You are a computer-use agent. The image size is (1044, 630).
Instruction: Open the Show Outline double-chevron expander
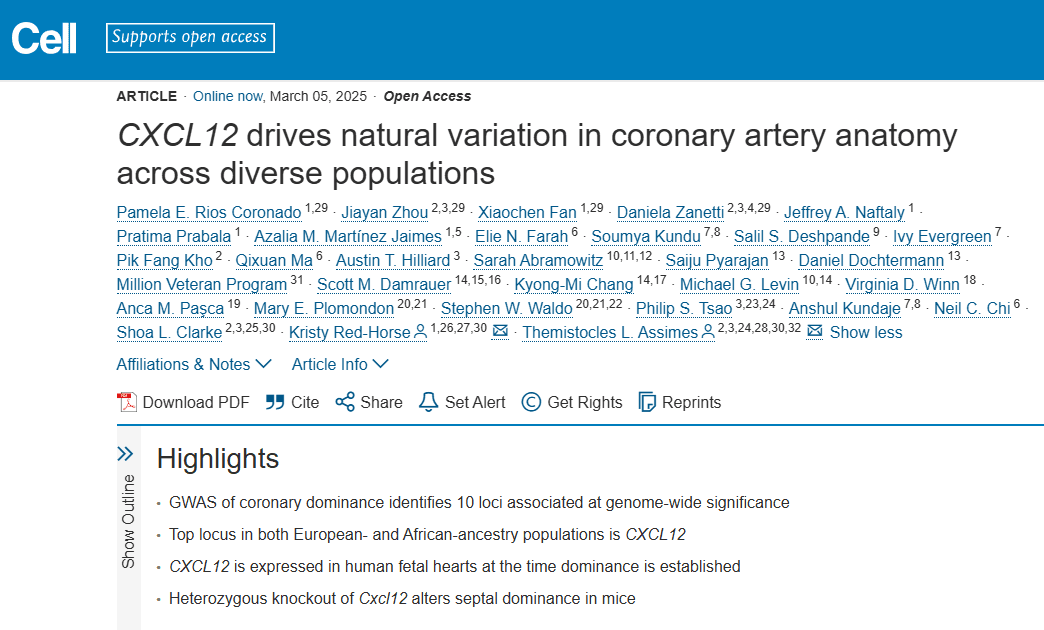(125, 454)
